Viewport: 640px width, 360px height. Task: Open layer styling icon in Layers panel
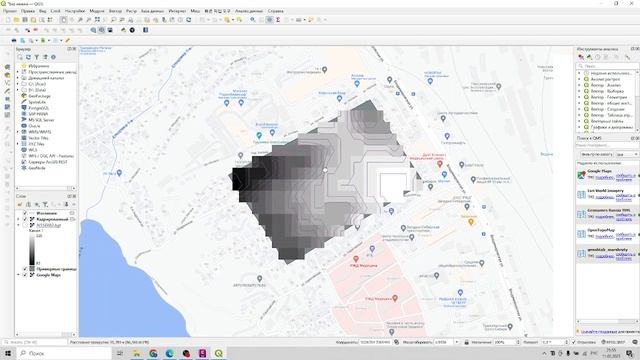pos(20,204)
